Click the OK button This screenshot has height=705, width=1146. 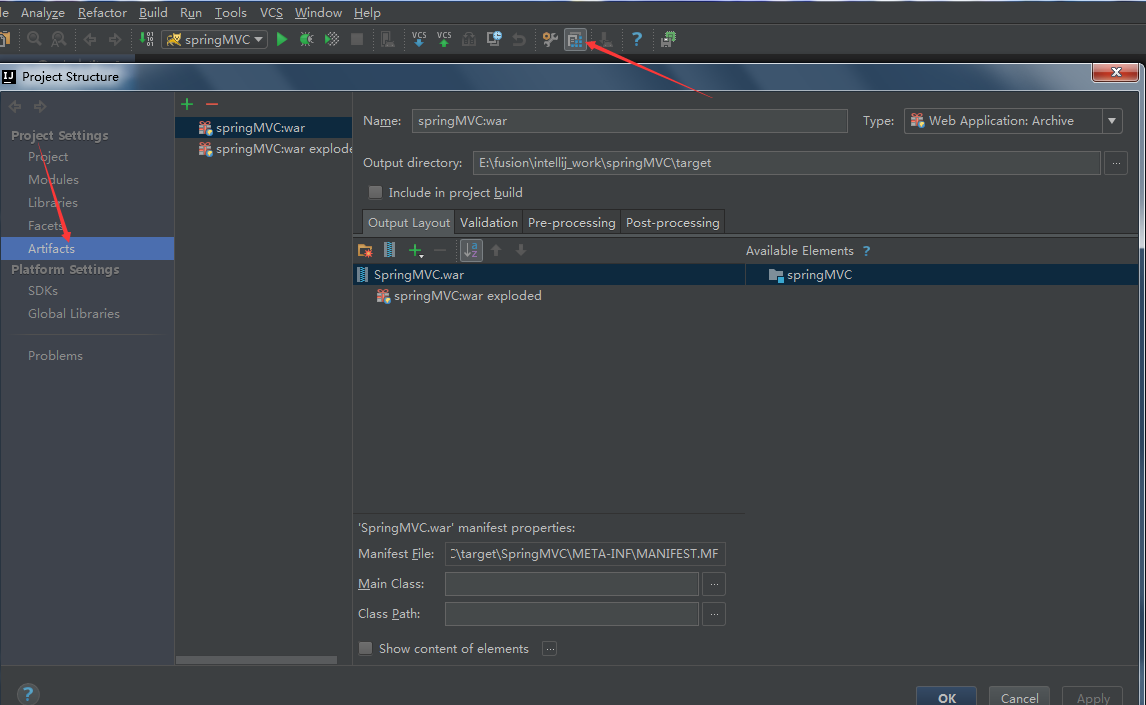947,698
